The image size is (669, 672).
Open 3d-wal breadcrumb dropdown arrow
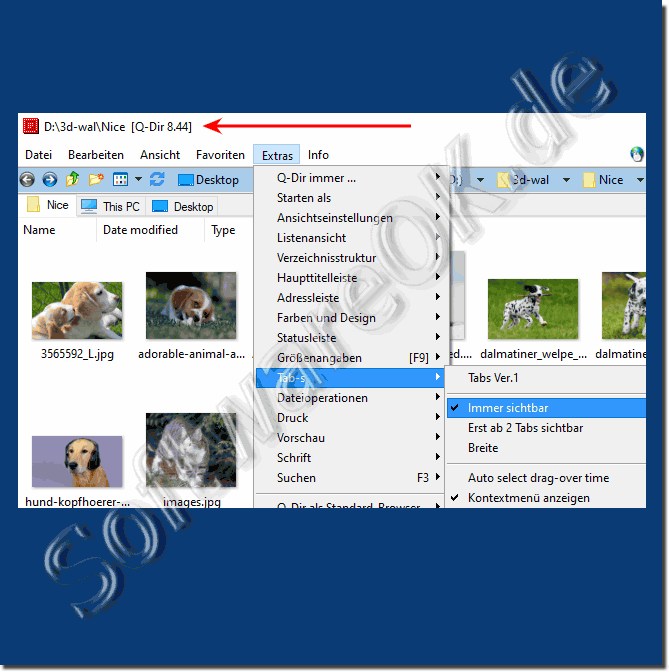pyautogui.click(x=566, y=180)
